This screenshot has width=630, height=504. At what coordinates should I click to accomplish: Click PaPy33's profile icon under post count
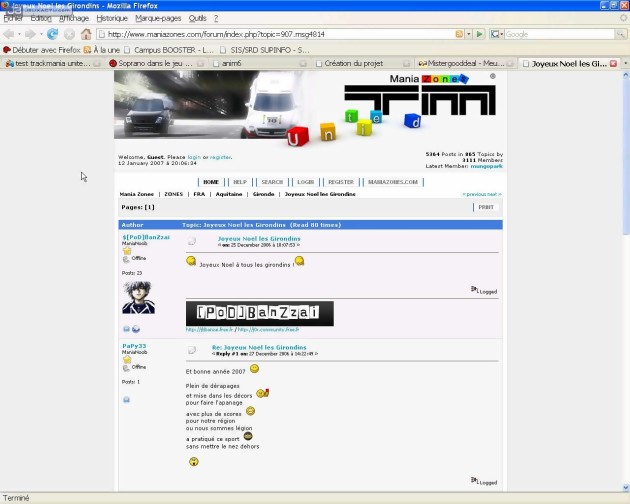tap(126, 399)
